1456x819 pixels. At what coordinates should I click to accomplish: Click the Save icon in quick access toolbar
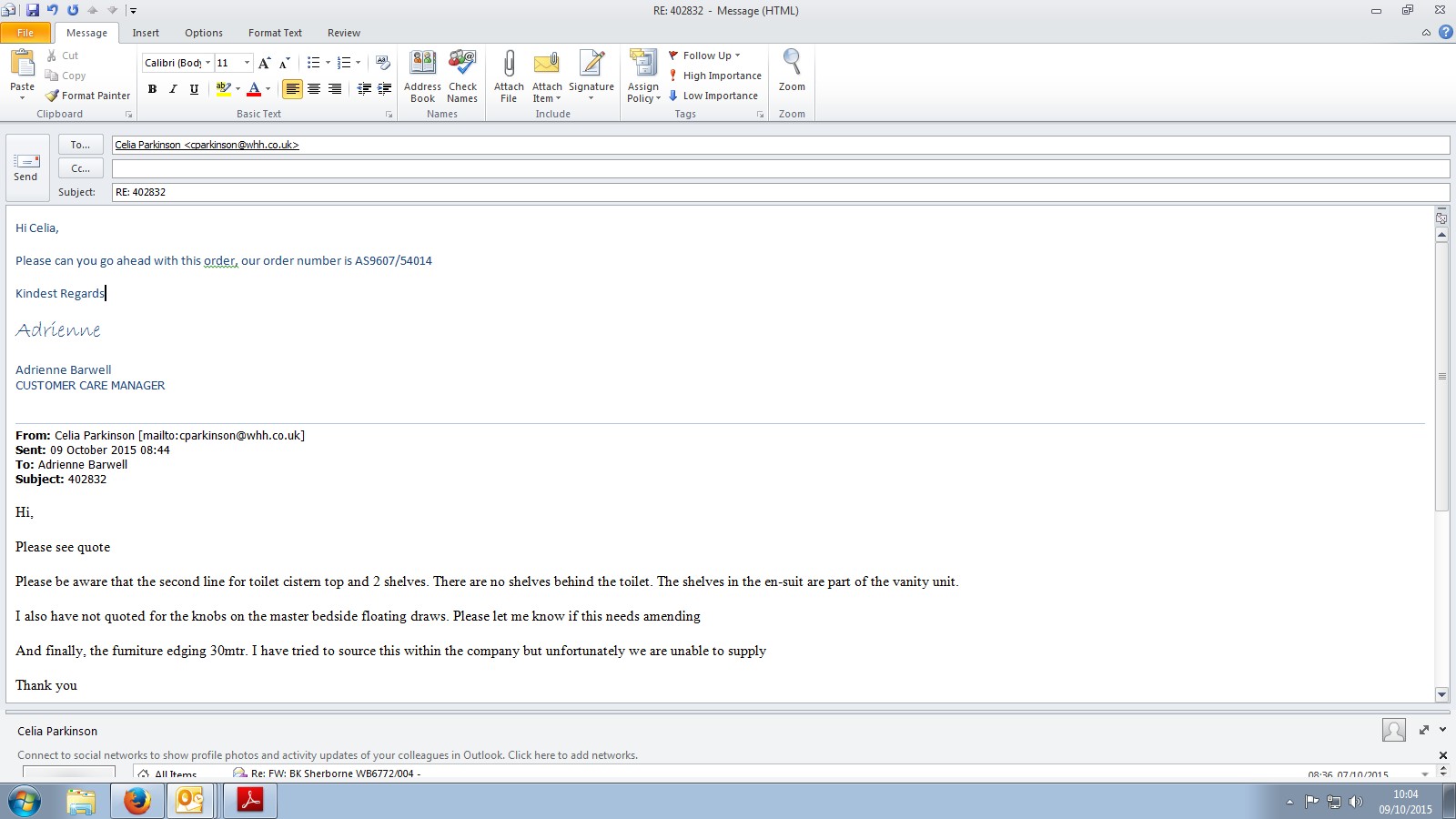click(33, 10)
